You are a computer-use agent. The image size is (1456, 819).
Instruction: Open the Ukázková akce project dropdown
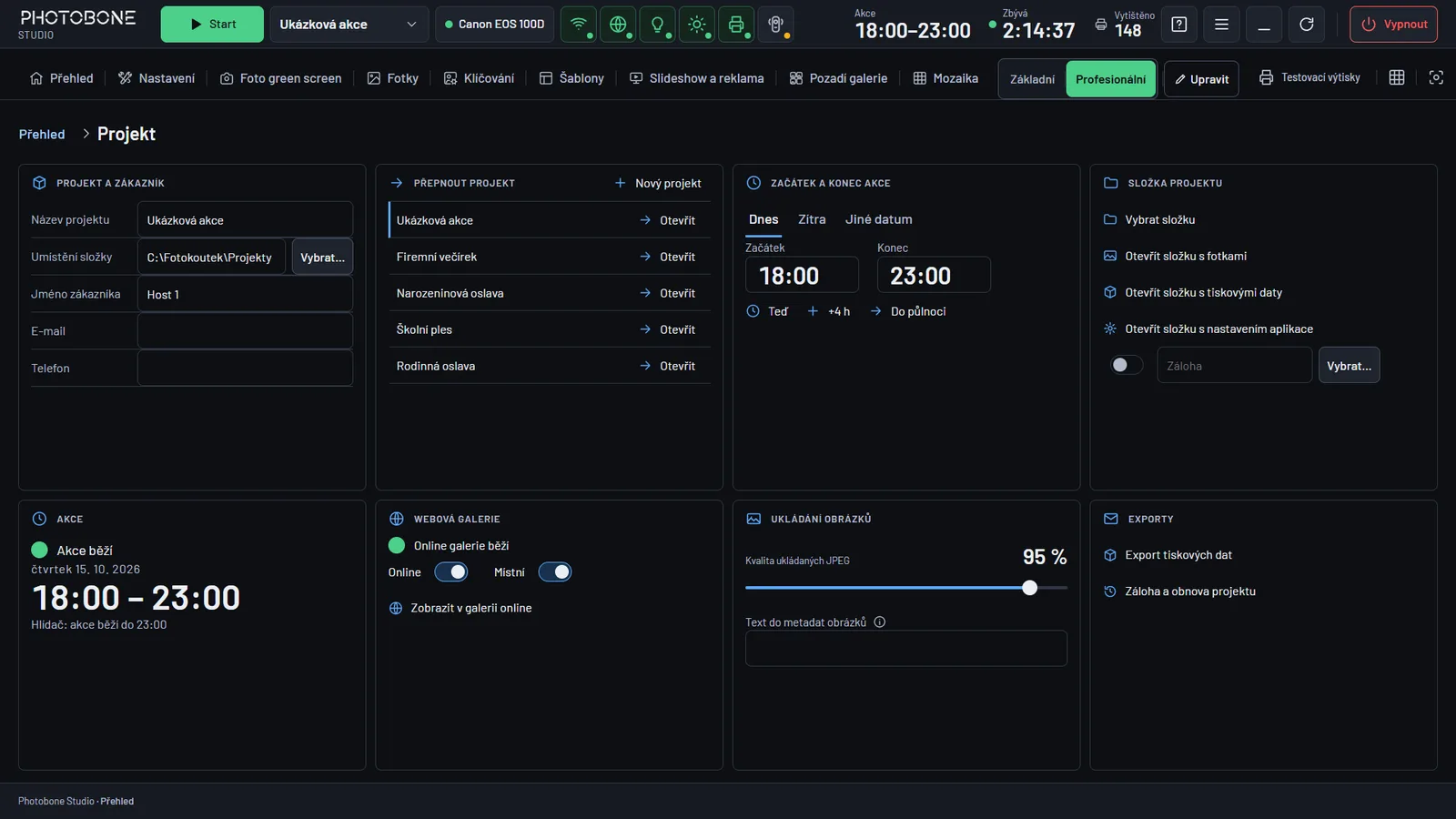tap(349, 25)
